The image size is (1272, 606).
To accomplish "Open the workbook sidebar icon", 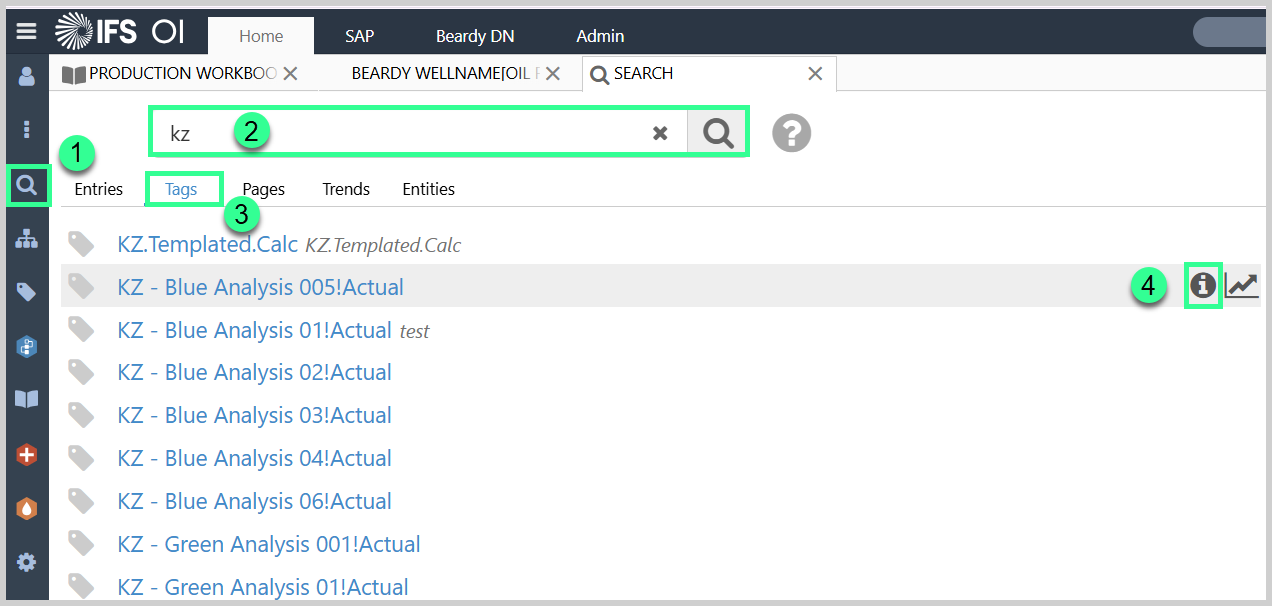I will (27, 400).
